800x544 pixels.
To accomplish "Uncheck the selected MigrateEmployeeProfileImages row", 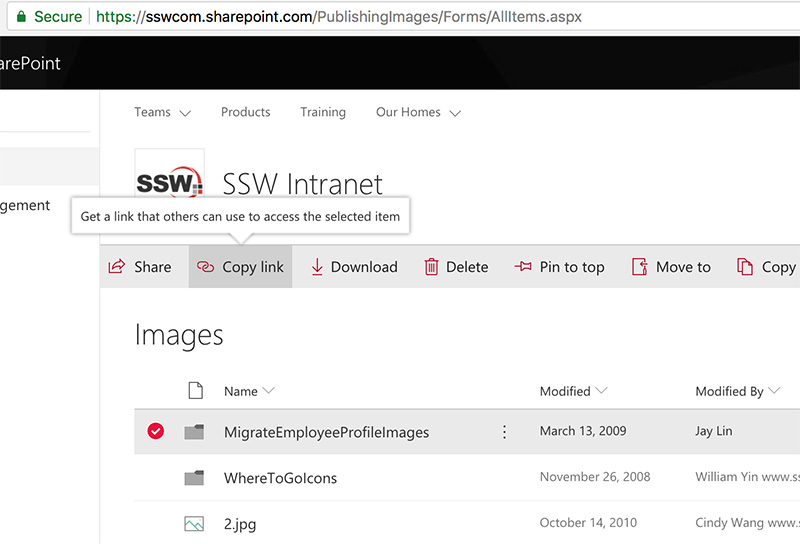I will 155,432.
